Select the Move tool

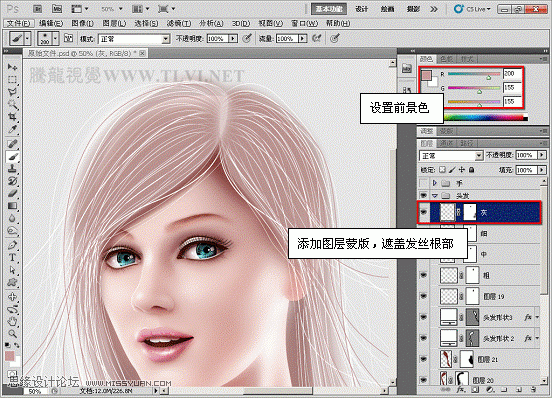[x=13, y=67]
